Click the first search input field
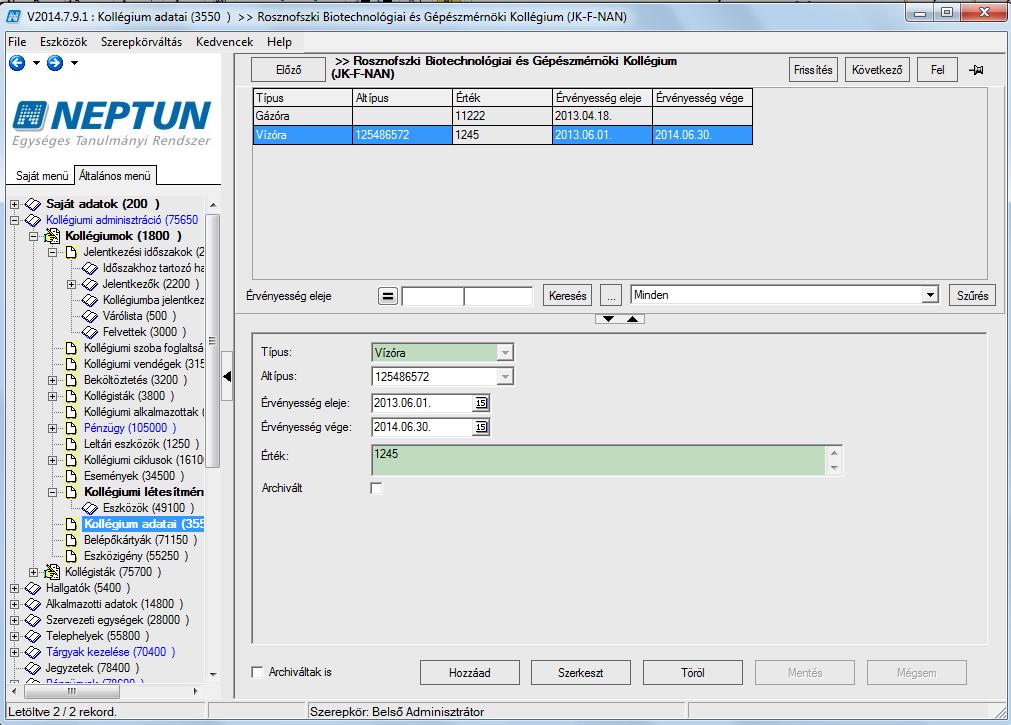This screenshot has width=1011, height=725. coord(432,296)
